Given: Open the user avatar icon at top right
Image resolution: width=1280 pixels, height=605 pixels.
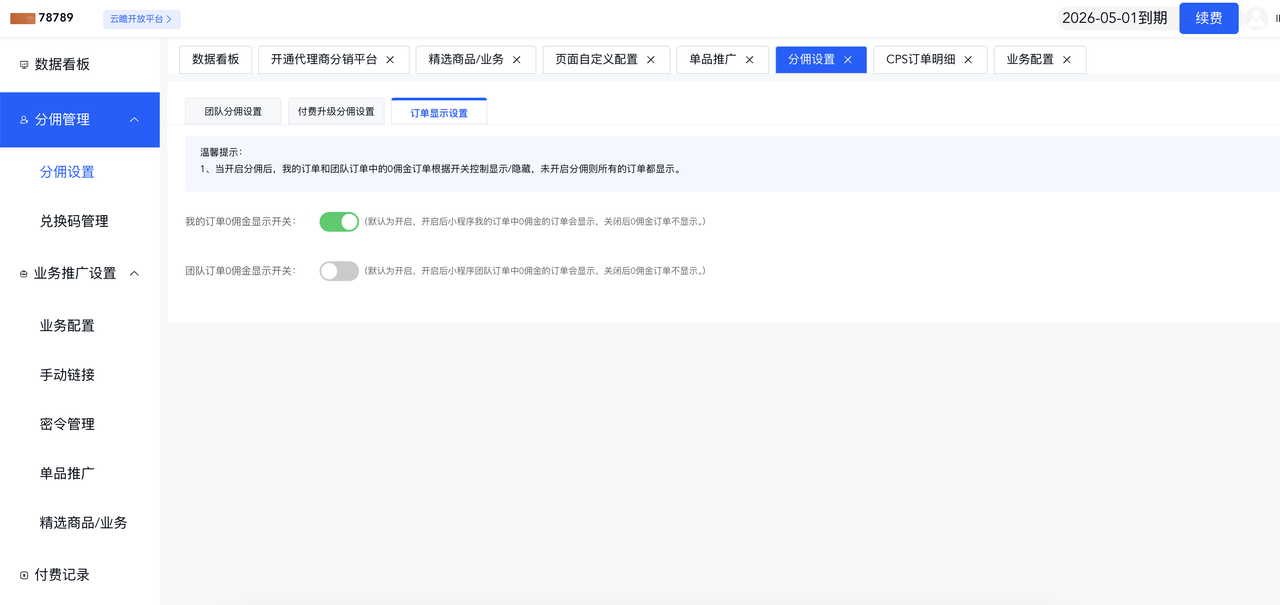Looking at the screenshot, I should pyautogui.click(x=1256, y=18).
